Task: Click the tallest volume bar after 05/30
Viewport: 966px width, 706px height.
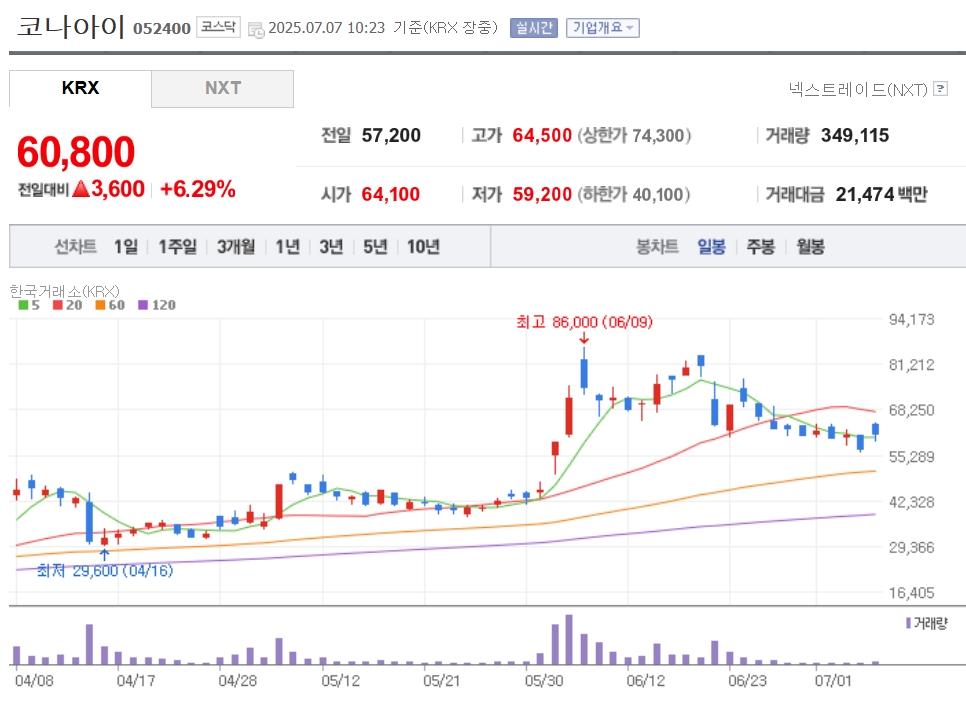Action: point(569,639)
